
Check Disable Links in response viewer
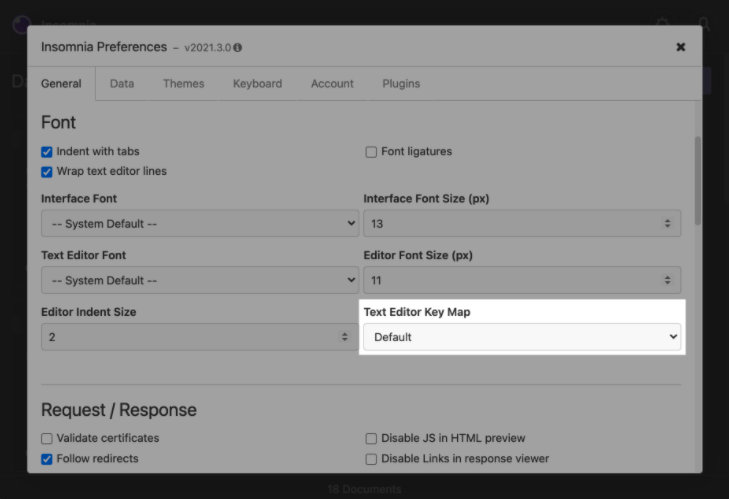371,459
